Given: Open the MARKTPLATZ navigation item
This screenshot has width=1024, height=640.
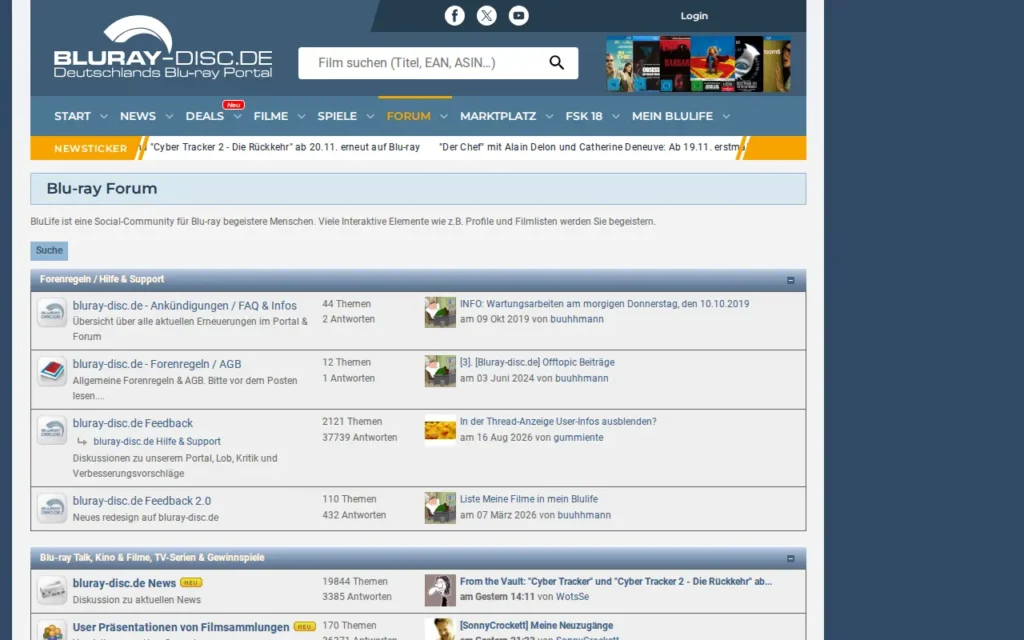Looking at the screenshot, I should pyautogui.click(x=498, y=116).
